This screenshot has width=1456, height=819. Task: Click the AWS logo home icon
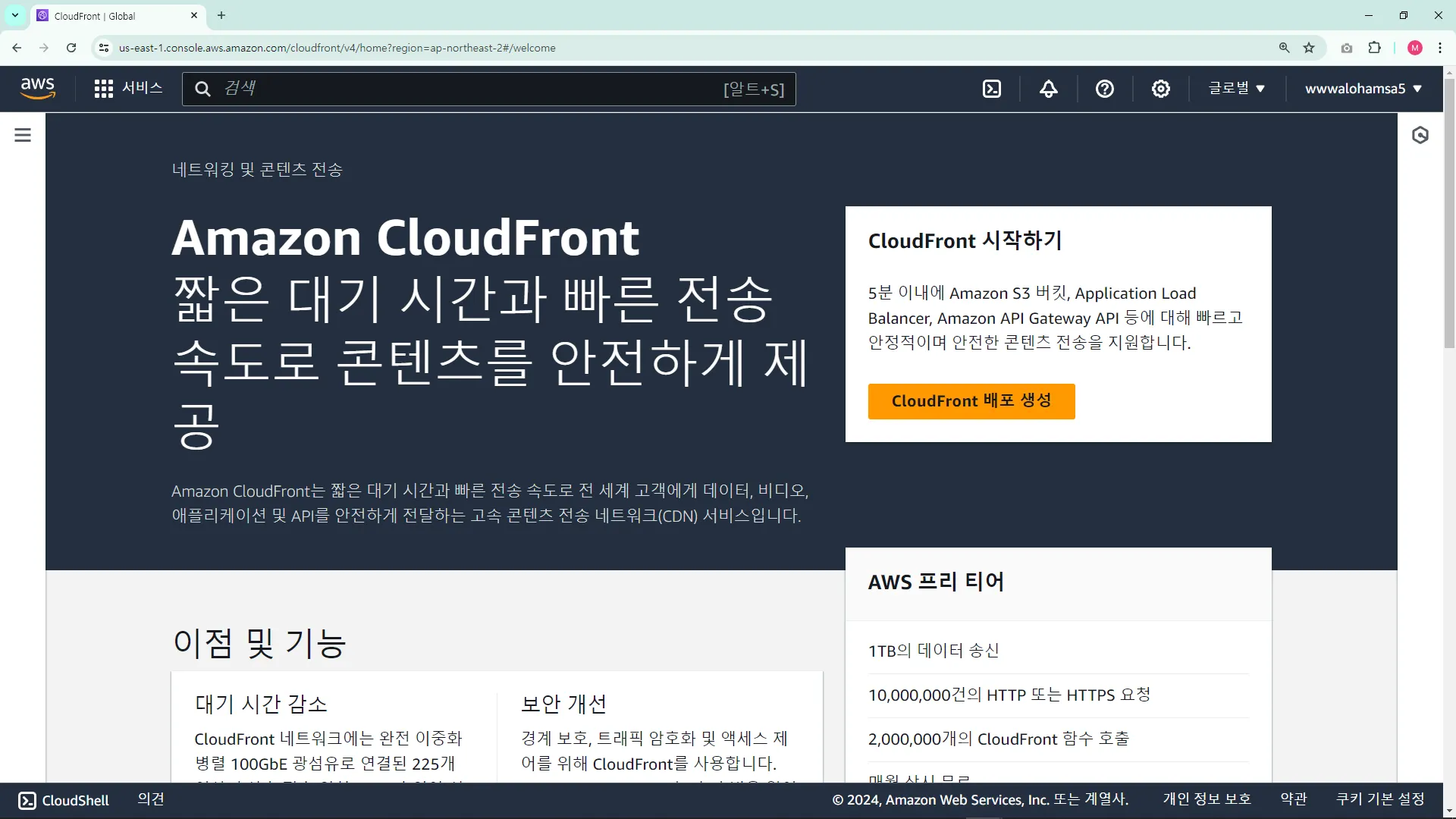(38, 88)
